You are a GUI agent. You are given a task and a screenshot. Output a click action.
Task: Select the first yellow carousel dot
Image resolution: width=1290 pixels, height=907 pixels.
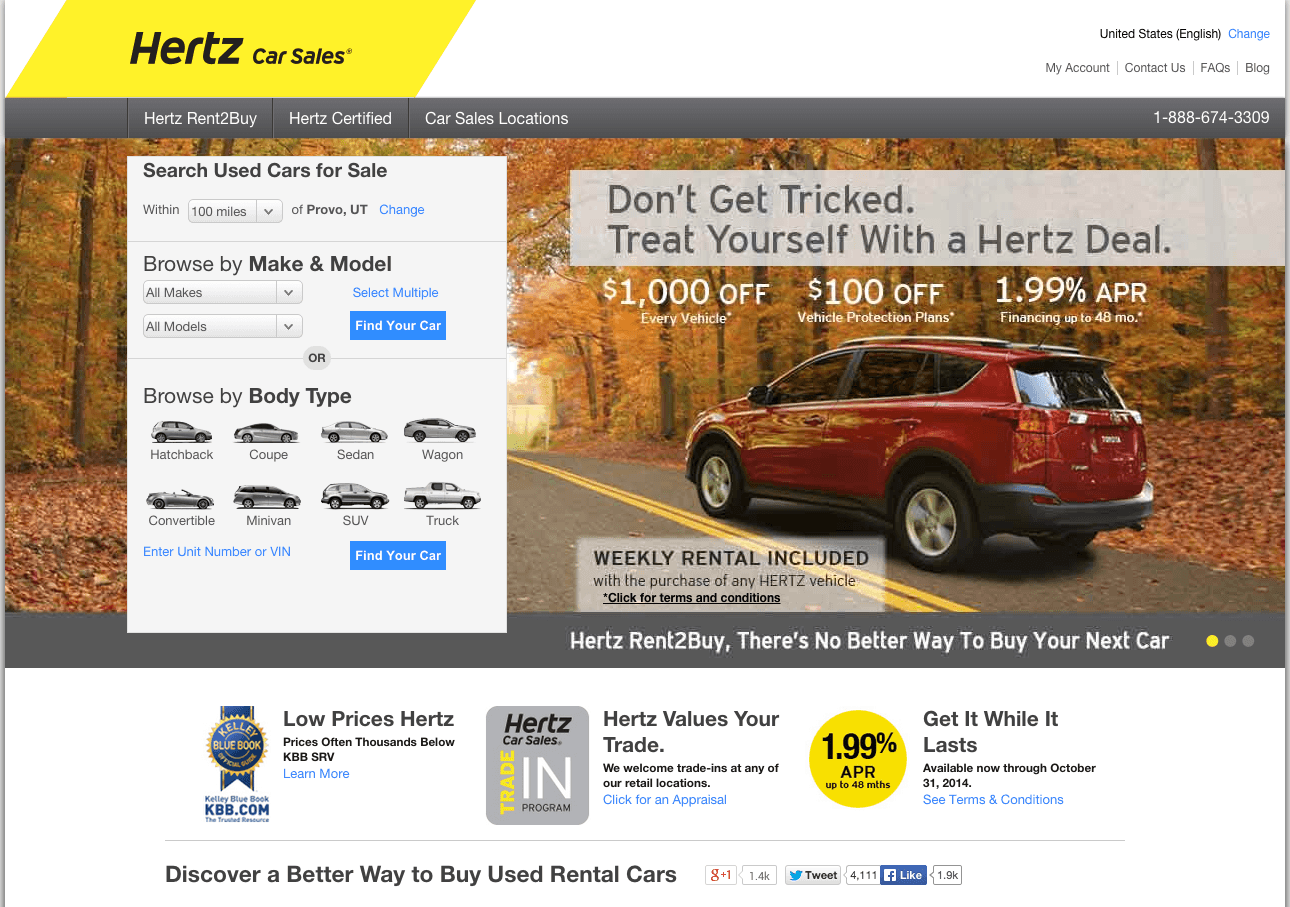tap(1212, 641)
